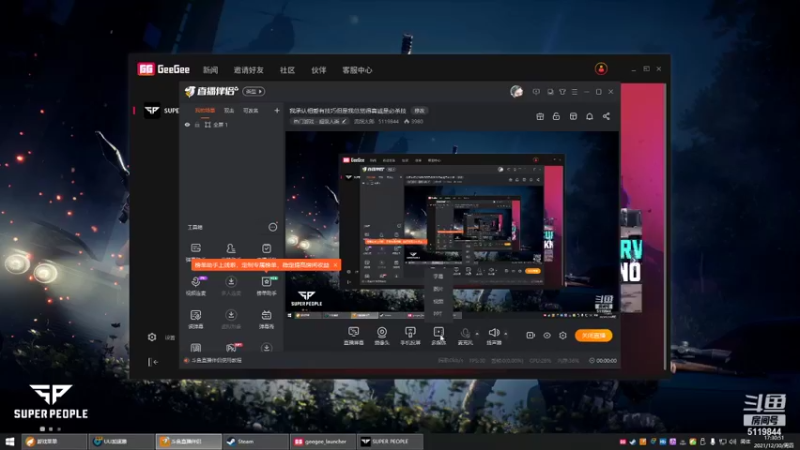Start recording with the record icon

pyautogui.click(x=531, y=335)
